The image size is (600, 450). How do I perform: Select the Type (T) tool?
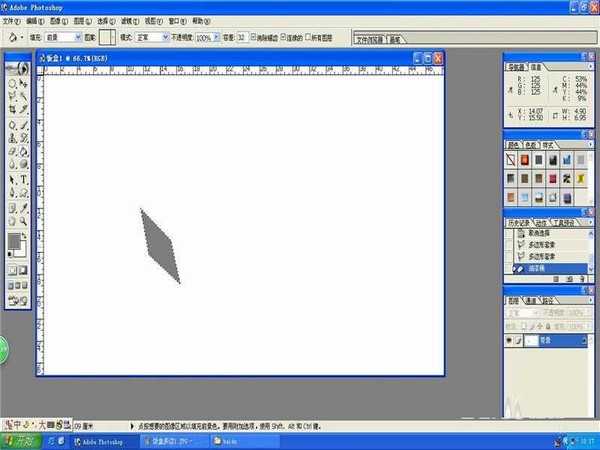tap(24, 179)
